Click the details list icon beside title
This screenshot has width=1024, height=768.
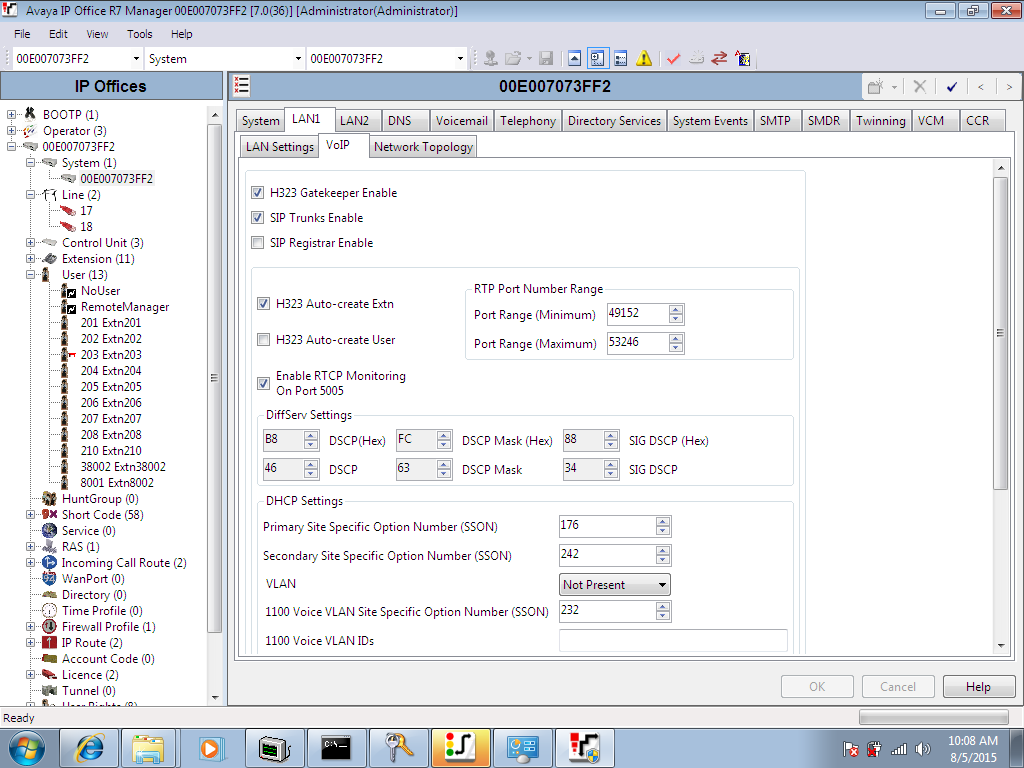coord(242,86)
